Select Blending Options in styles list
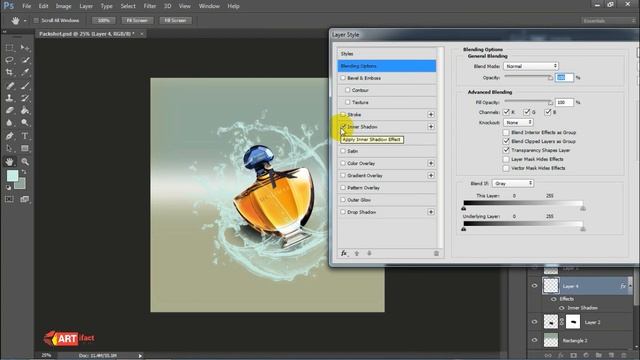The width and height of the screenshot is (640, 360). tap(387, 66)
